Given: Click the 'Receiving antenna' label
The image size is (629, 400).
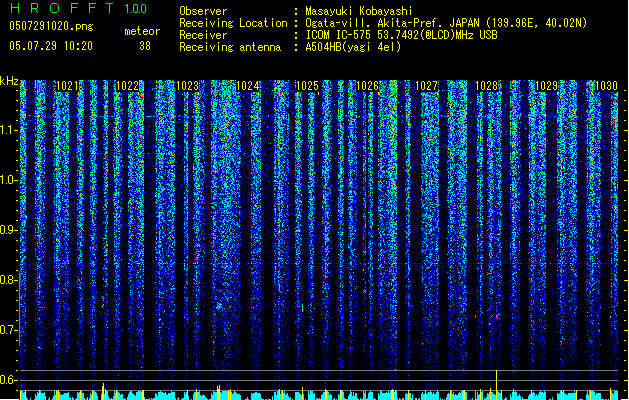Looking at the screenshot, I should click(230, 47).
